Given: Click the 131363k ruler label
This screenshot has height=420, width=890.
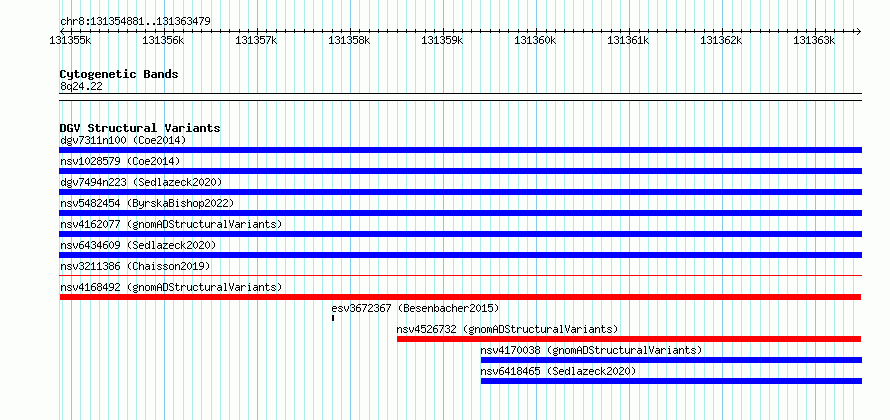Looking at the screenshot, I should pyautogui.click(x=815, y=40).
